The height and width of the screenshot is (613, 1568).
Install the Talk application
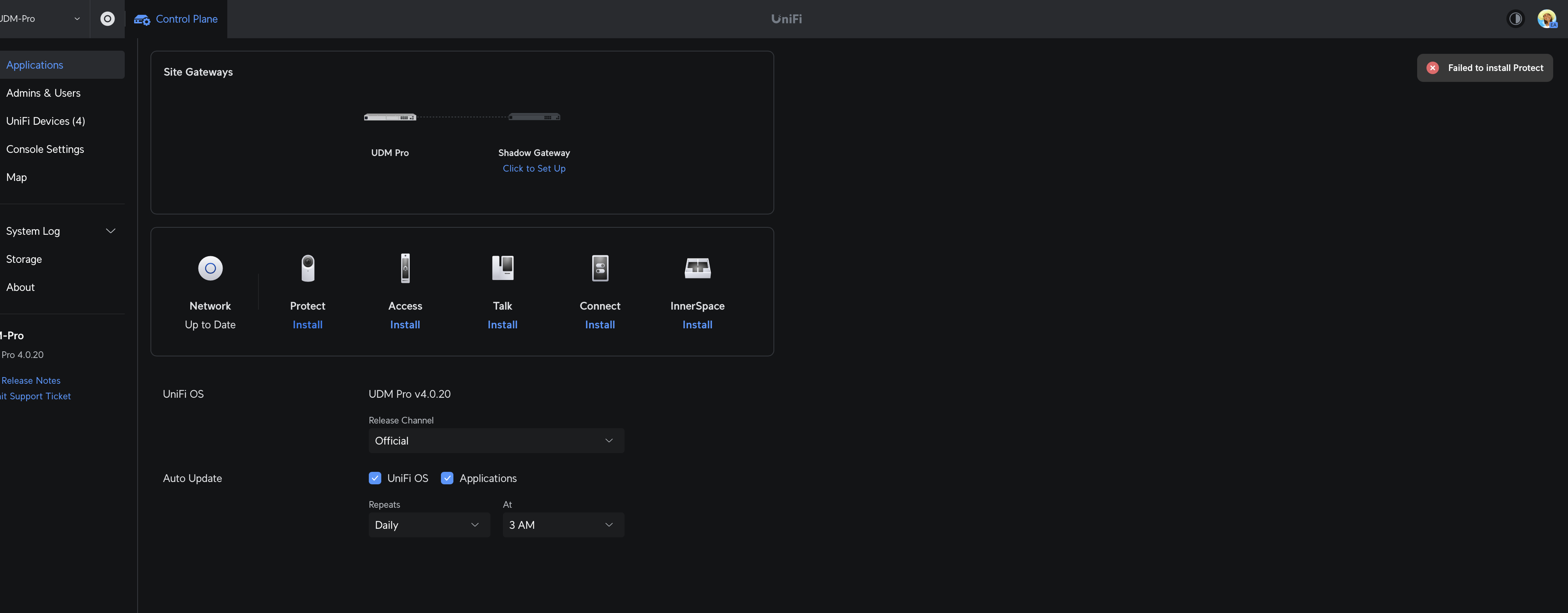click(x=503, y=325)
